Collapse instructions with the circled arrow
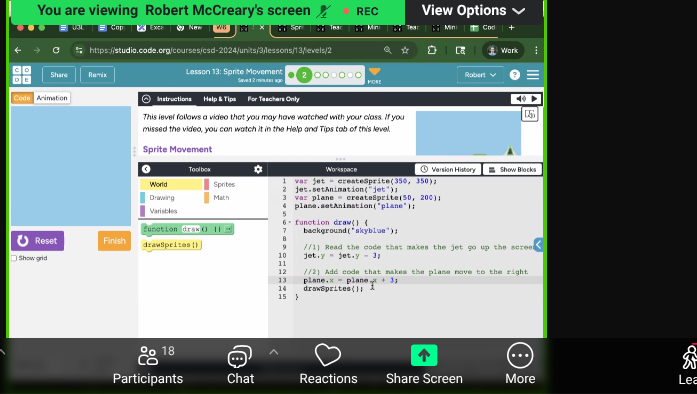The height and width of the screenshot is (394, 697). coord(146,99)
